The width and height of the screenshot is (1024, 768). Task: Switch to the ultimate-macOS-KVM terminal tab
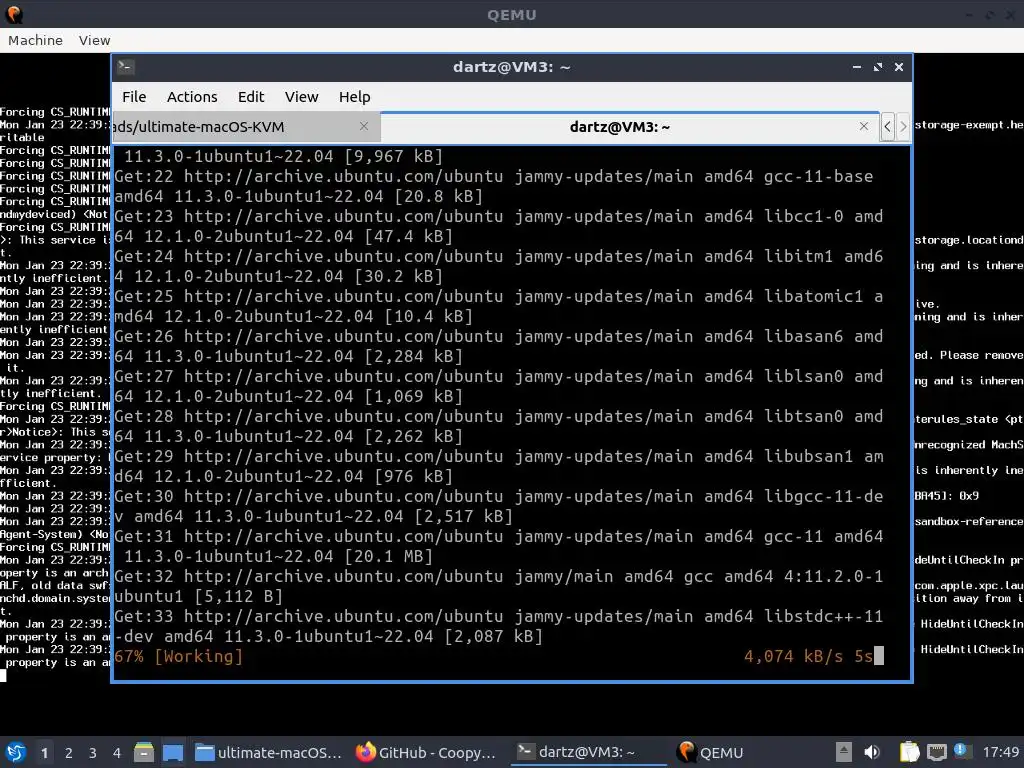(246, 127)
